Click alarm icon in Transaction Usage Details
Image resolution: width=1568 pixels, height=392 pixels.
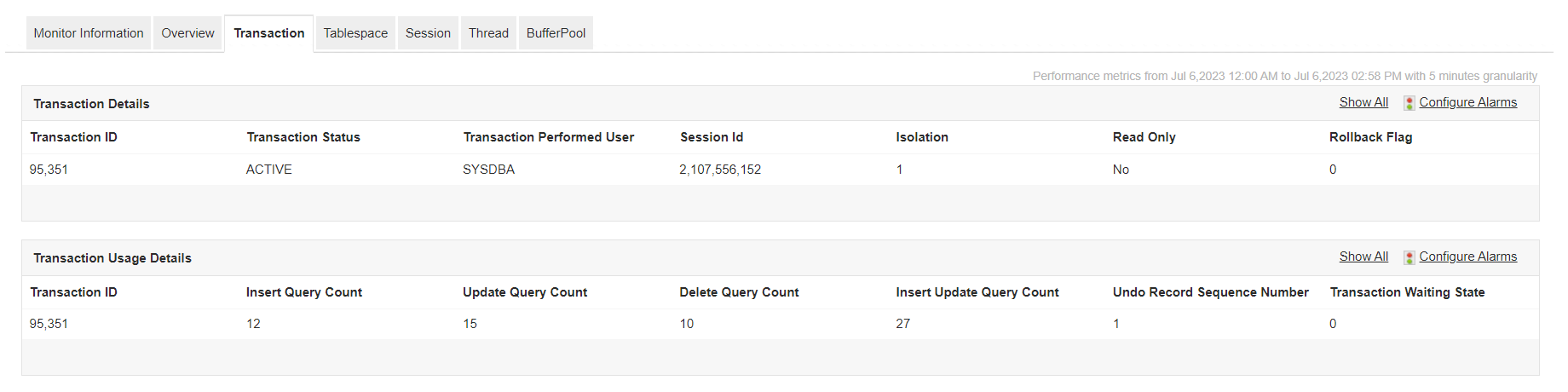tap(1409, 257)
